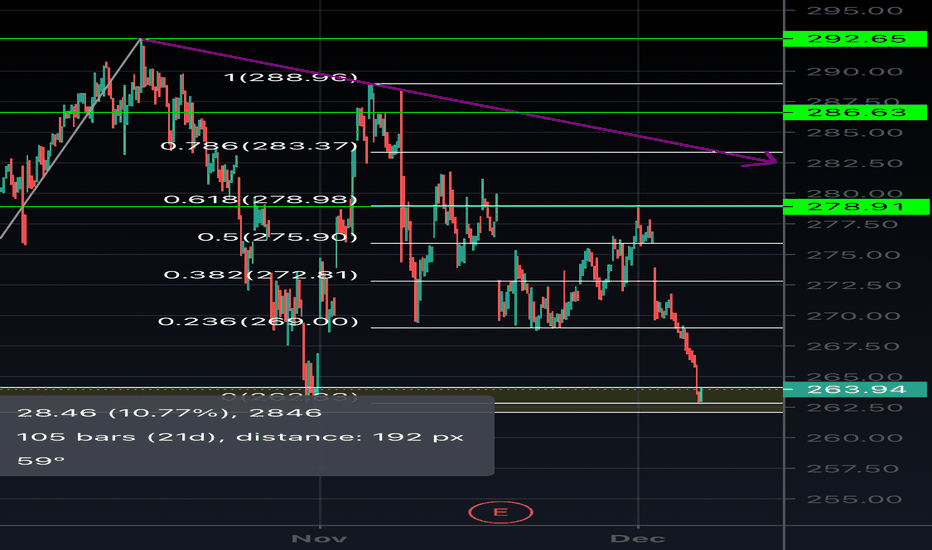932x550 pixels.
Task: Click the Fibonacci 0.236(269.00) level label
Action: click(x=258, y=321)
